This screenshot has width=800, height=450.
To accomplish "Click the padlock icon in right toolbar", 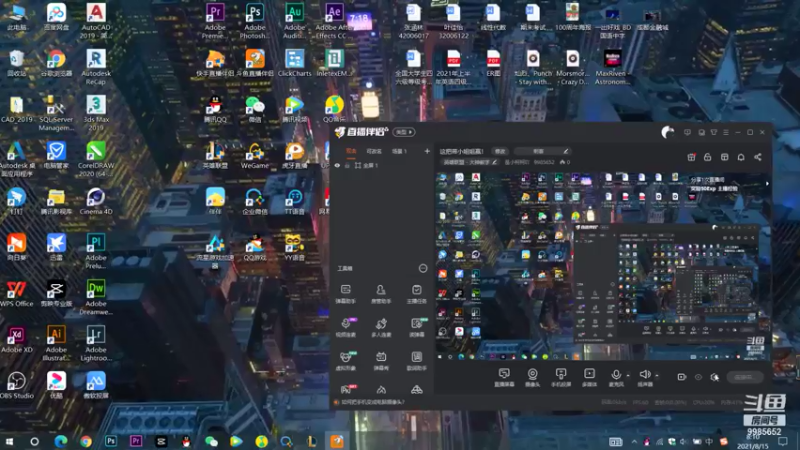I will click(708, 157).
